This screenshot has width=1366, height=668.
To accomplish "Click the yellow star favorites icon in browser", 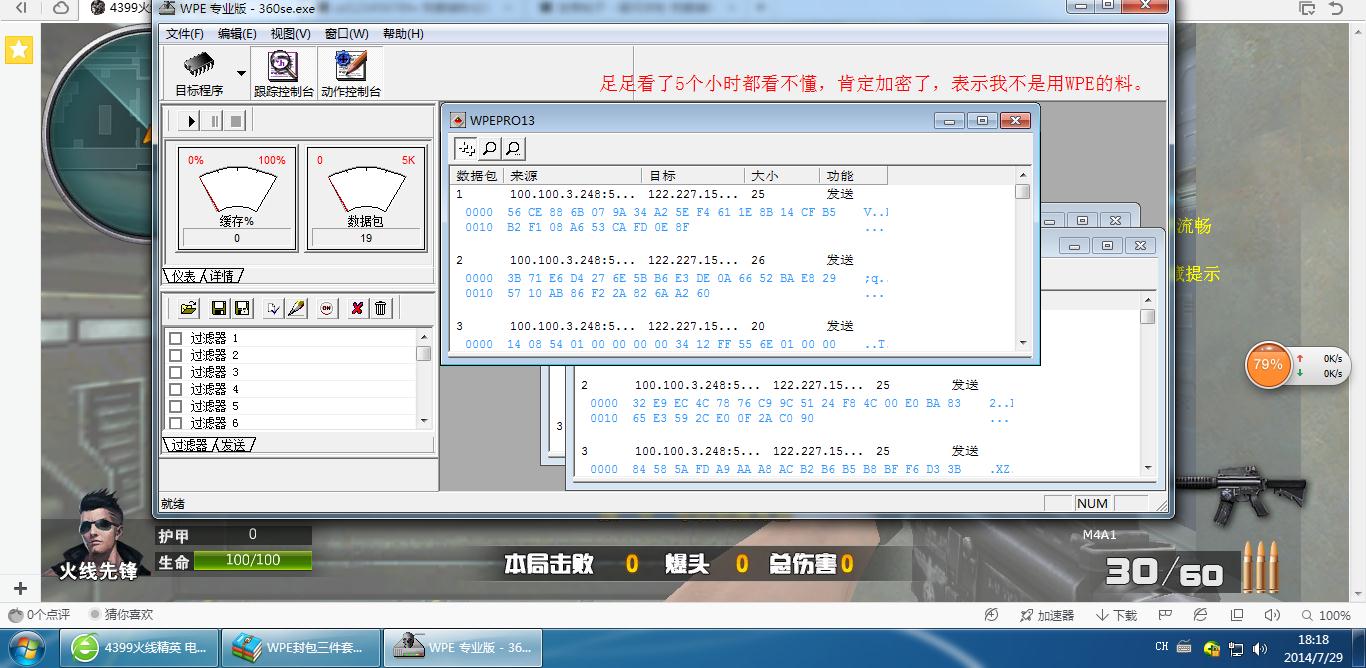I will click(19, 49).
